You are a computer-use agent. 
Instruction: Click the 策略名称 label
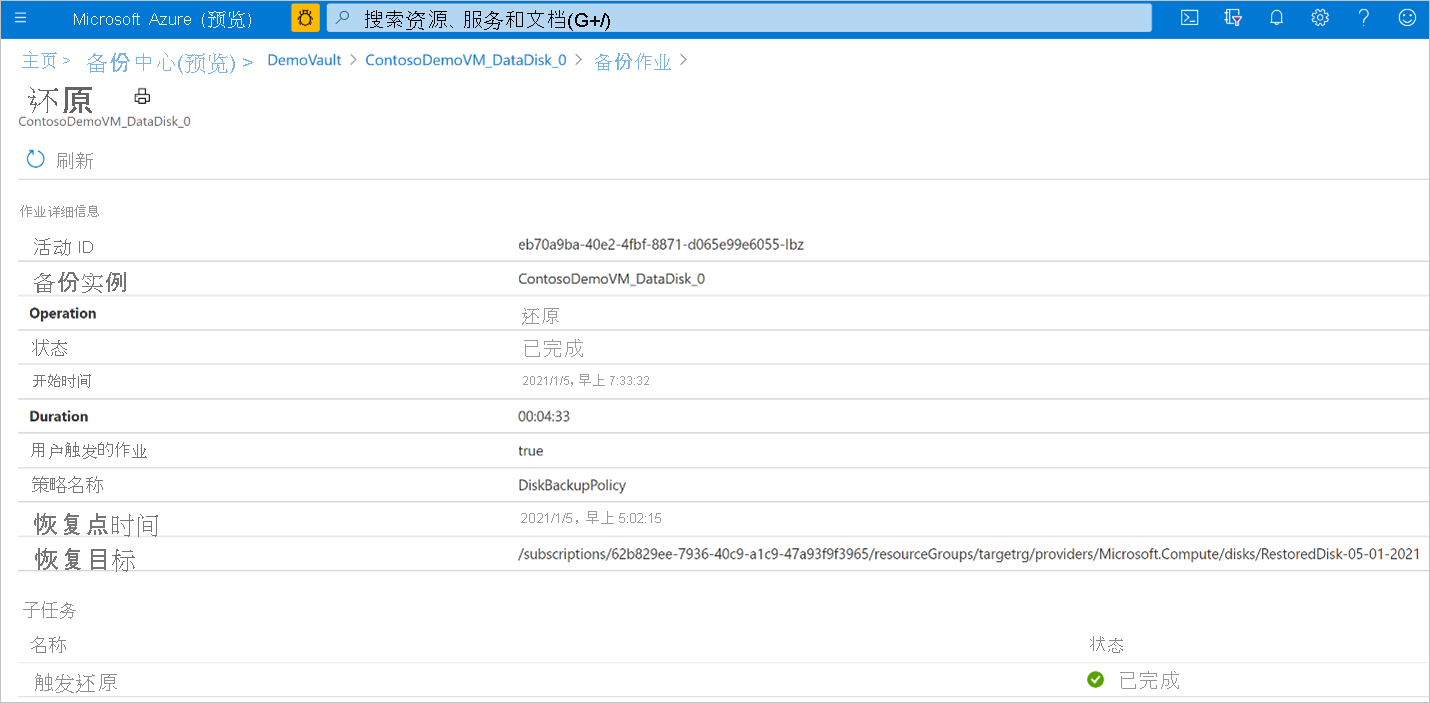tap(68, 485)
